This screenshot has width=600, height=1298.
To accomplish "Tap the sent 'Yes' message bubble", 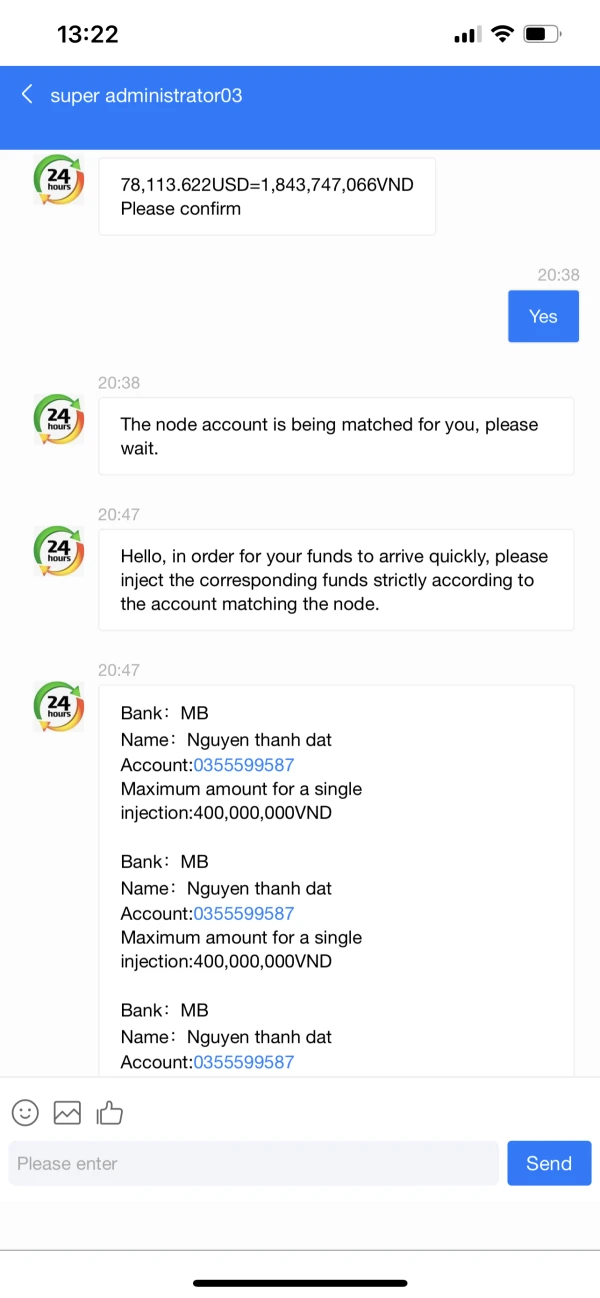I will click(543, 316).
